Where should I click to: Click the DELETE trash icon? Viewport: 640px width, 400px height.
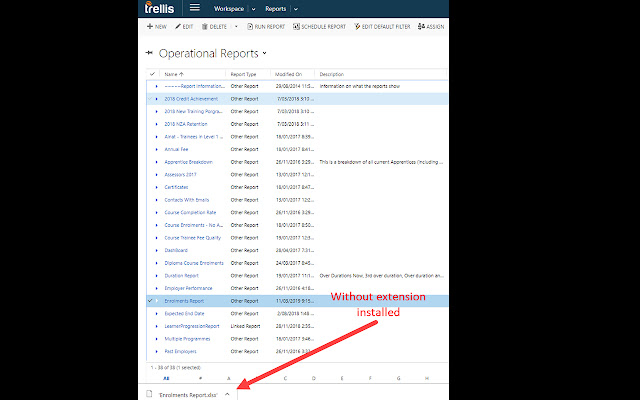click(205, 27)
